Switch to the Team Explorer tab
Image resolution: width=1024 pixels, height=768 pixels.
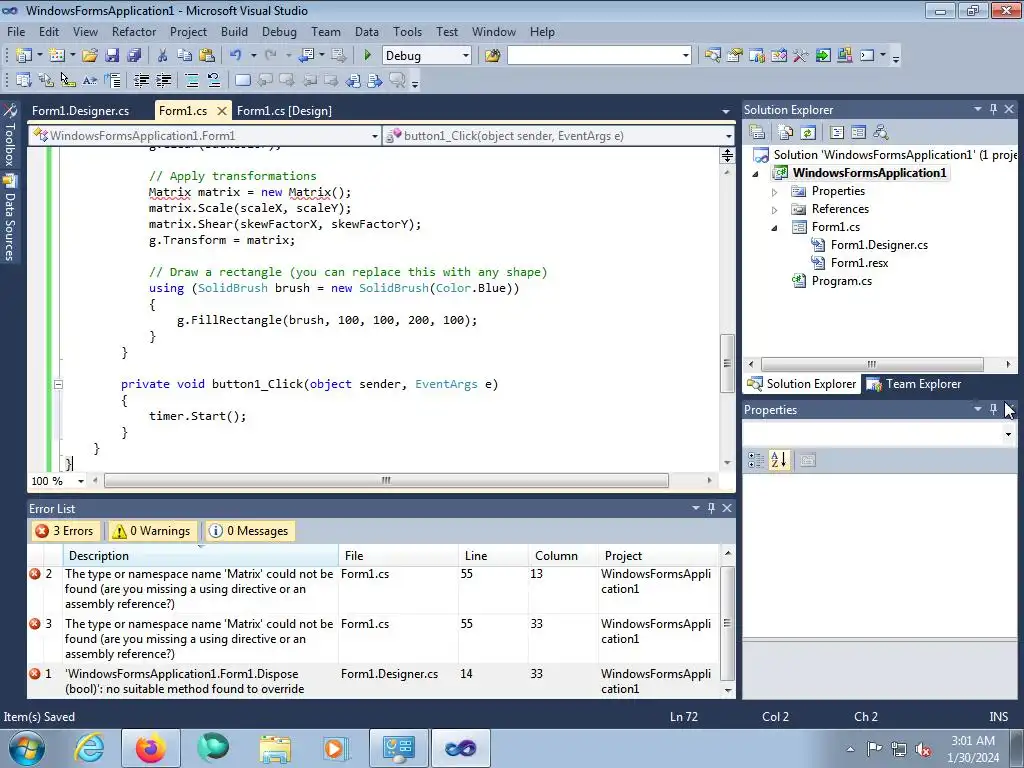point(914,384)
